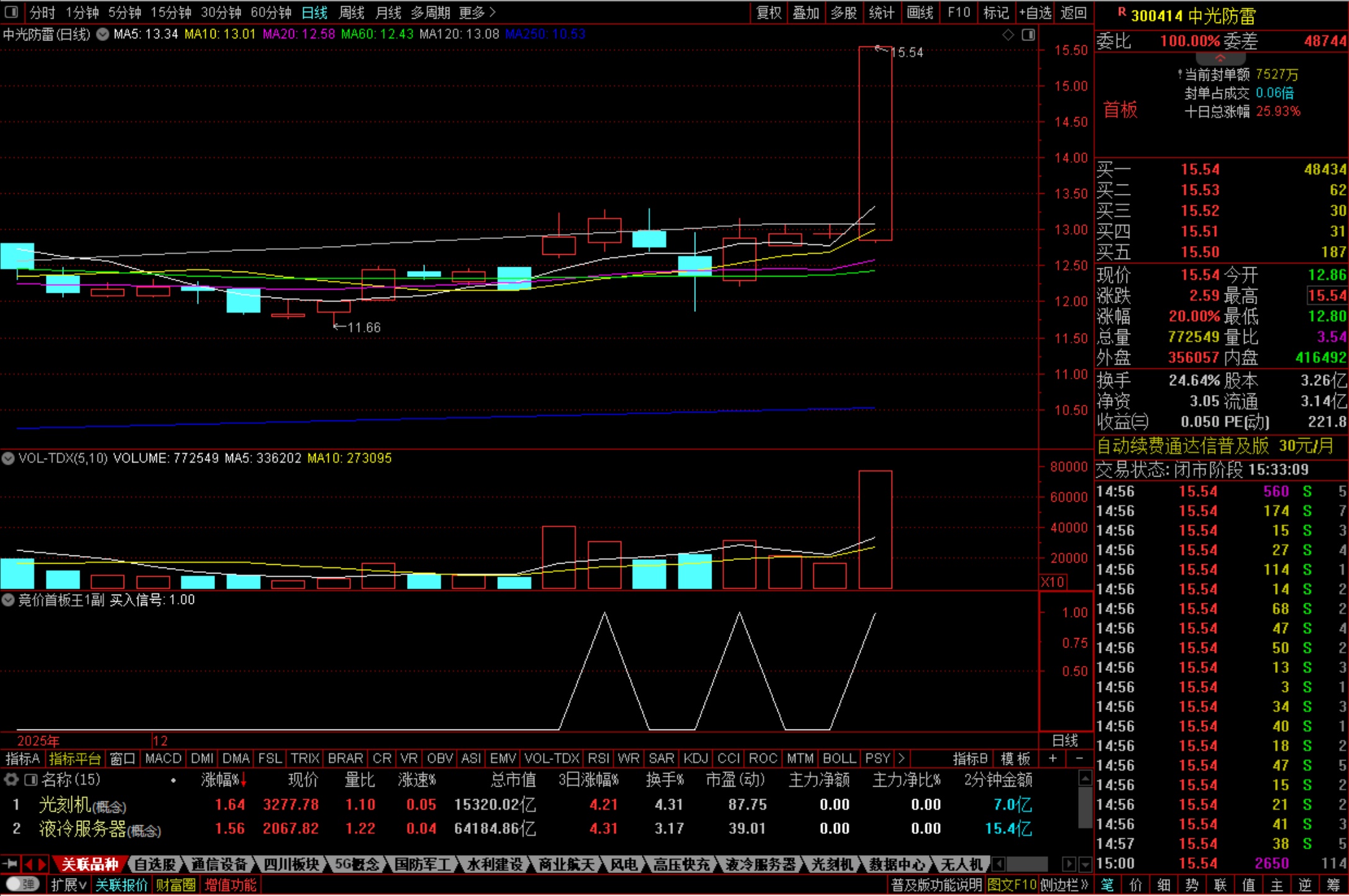
Task: Toggle the round button beside VOL-TDX label
Action: (8, 459)
